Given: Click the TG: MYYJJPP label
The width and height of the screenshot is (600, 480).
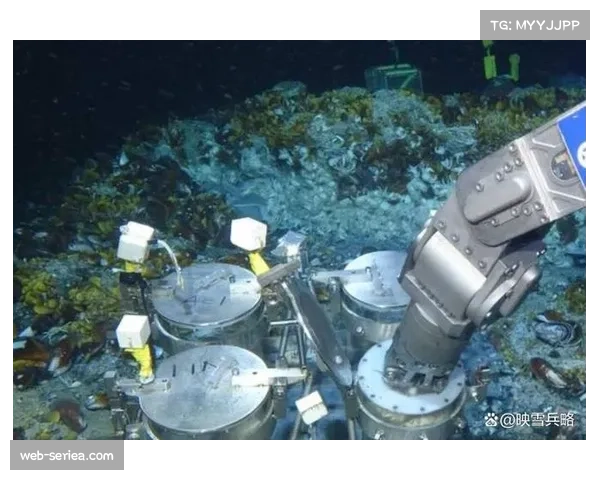Looking at the screenshot, I should (x=535, y=24).
